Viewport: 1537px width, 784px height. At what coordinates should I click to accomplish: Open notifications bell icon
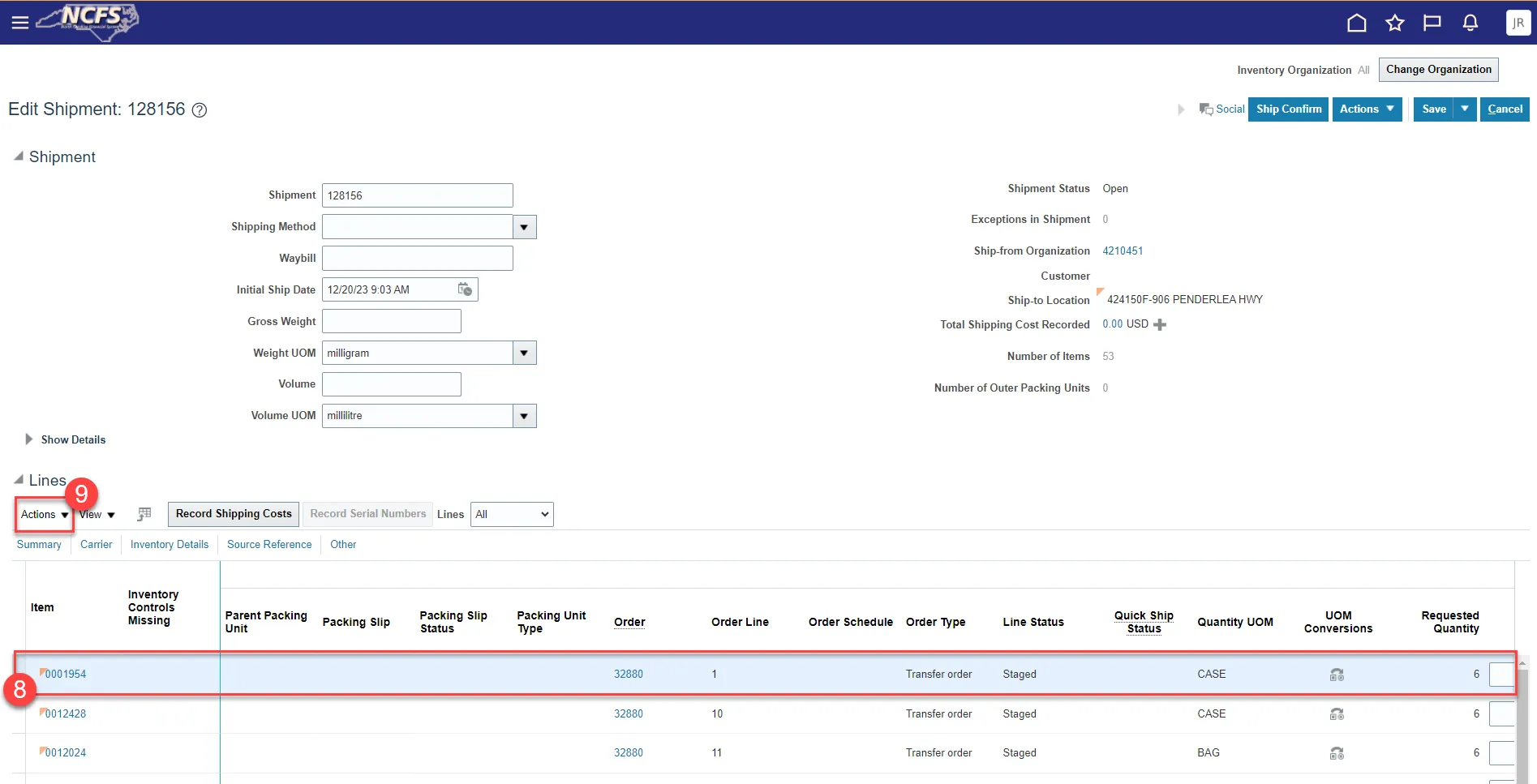point(1470,23)
